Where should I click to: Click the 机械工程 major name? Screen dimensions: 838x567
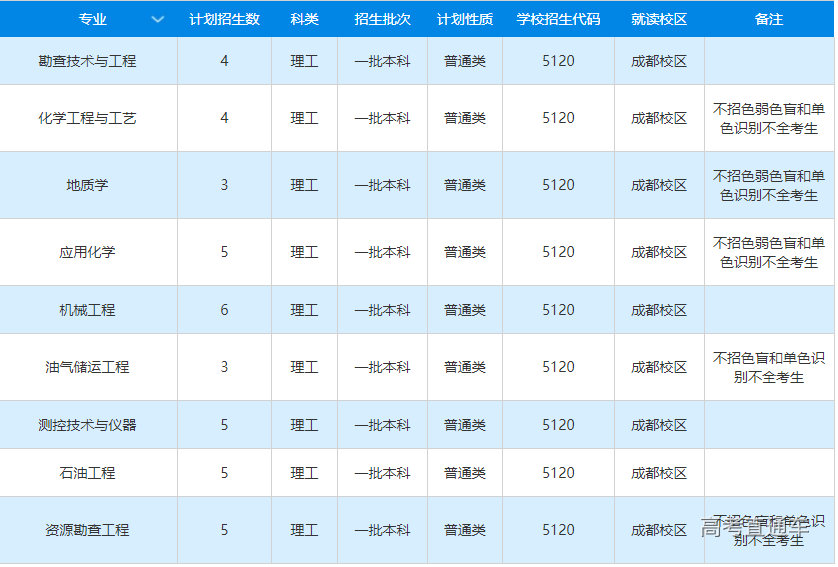tap(87, 310)
